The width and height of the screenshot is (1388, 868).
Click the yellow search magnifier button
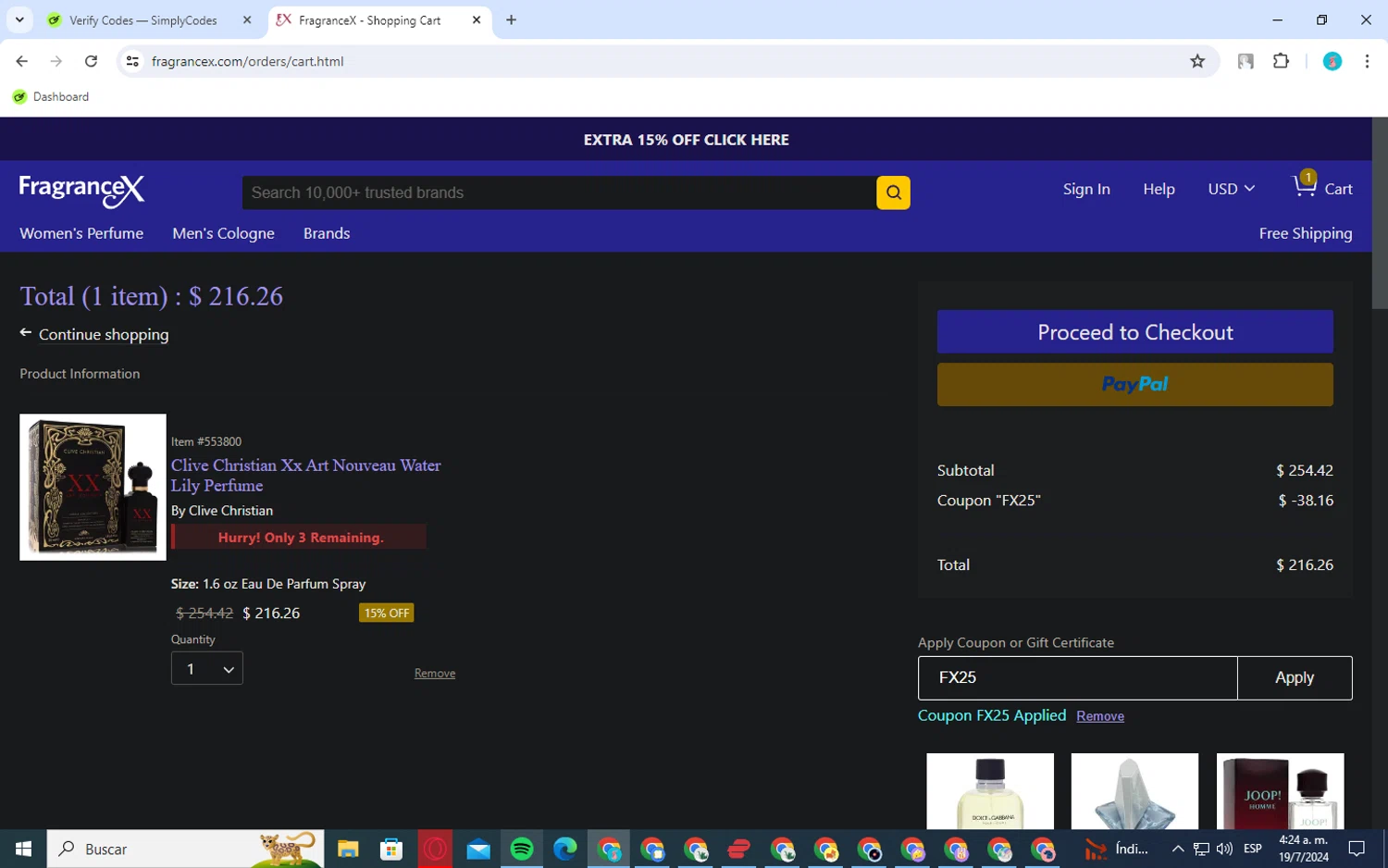[893, 192]
